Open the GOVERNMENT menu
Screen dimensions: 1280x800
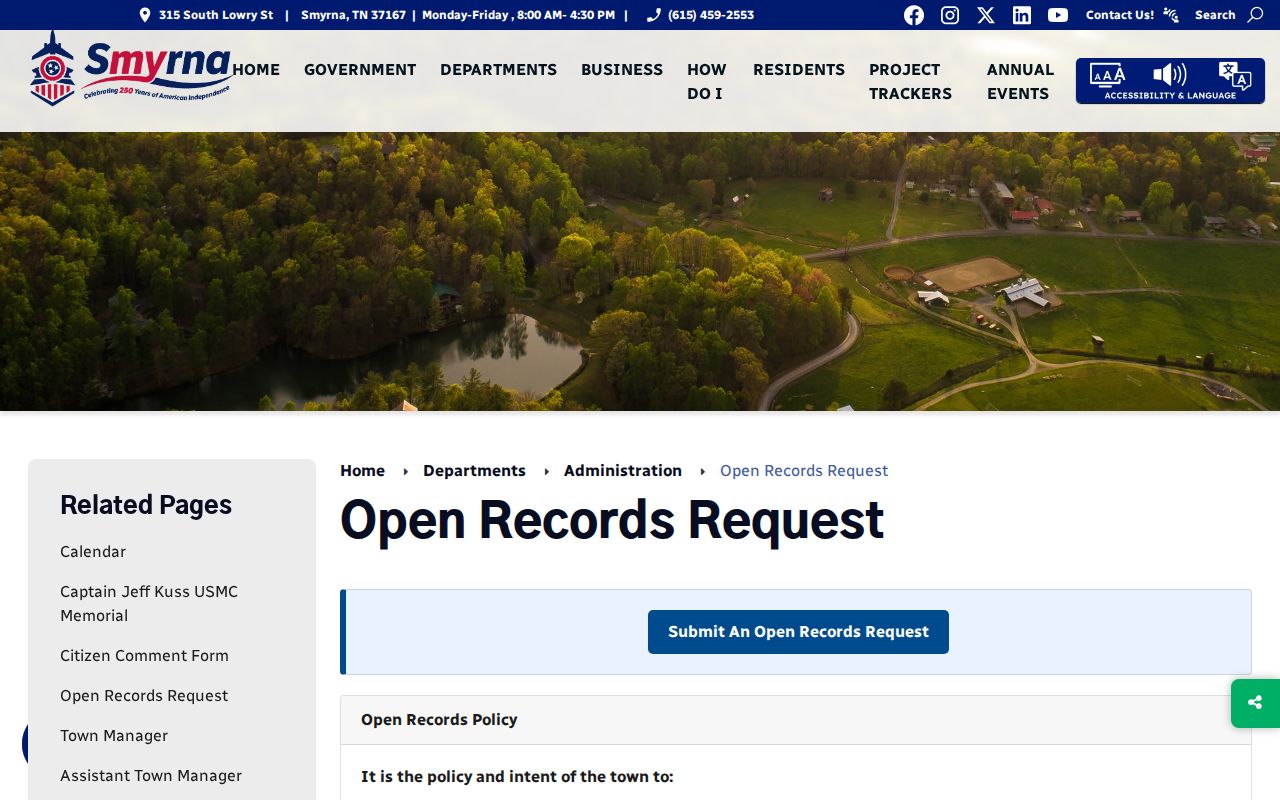[360, 69]
